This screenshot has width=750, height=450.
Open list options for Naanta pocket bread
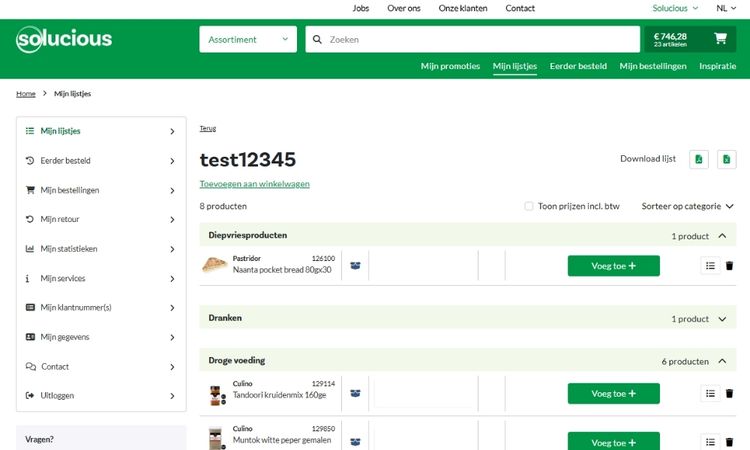pos(710,266)
